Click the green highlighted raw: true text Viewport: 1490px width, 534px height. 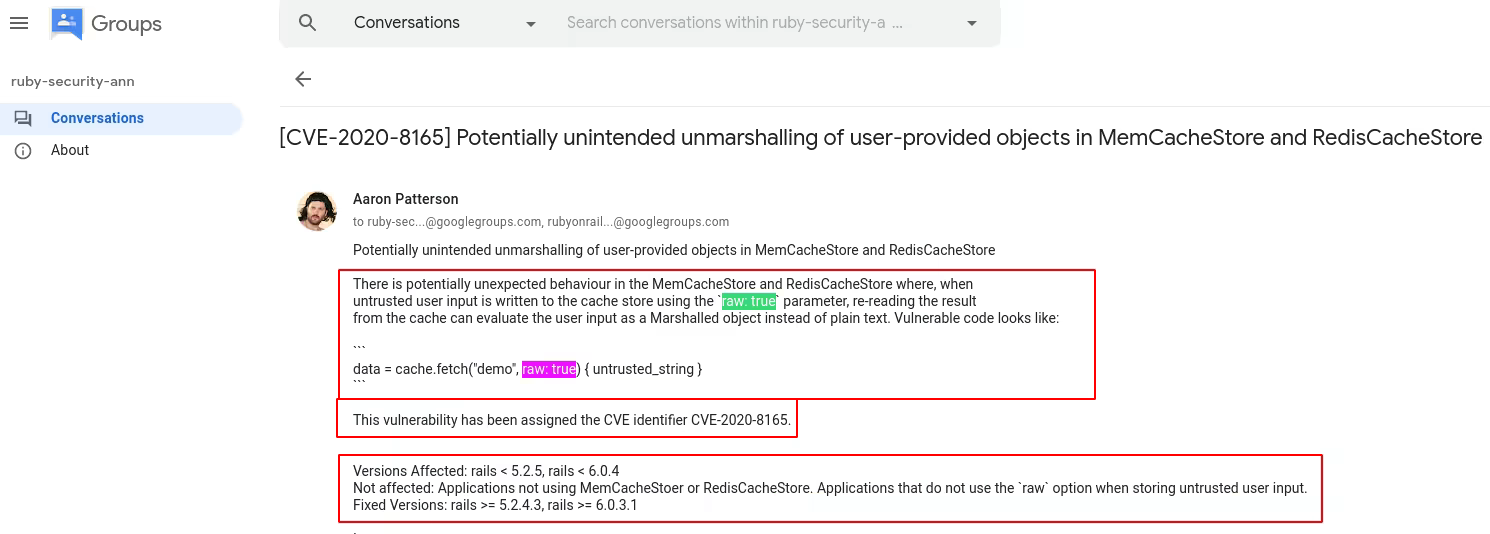pyautogui.click(x=749, y=301)
